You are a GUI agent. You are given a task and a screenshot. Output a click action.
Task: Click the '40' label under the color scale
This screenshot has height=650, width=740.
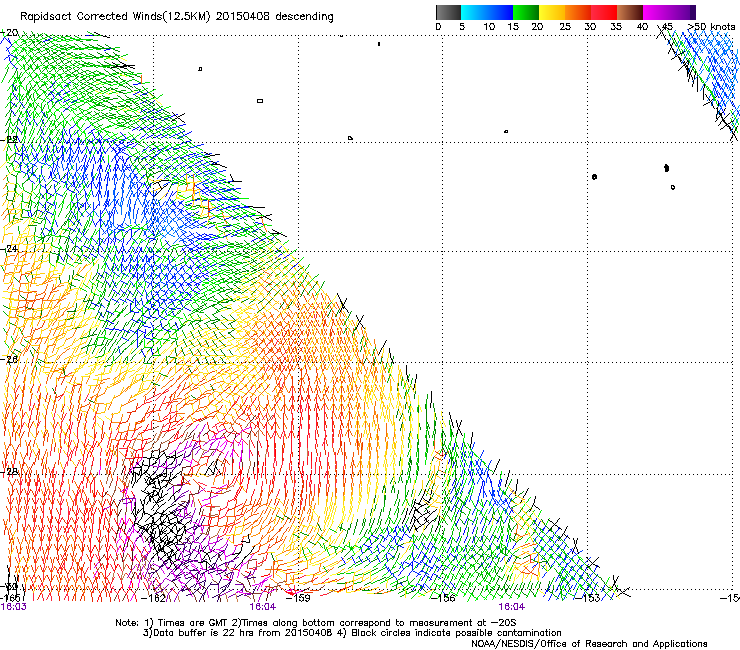pos(642,27)
